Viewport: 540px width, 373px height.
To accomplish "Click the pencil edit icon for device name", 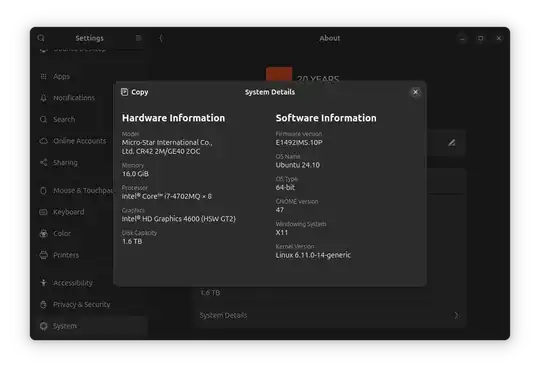I will (x=451, y=143).
